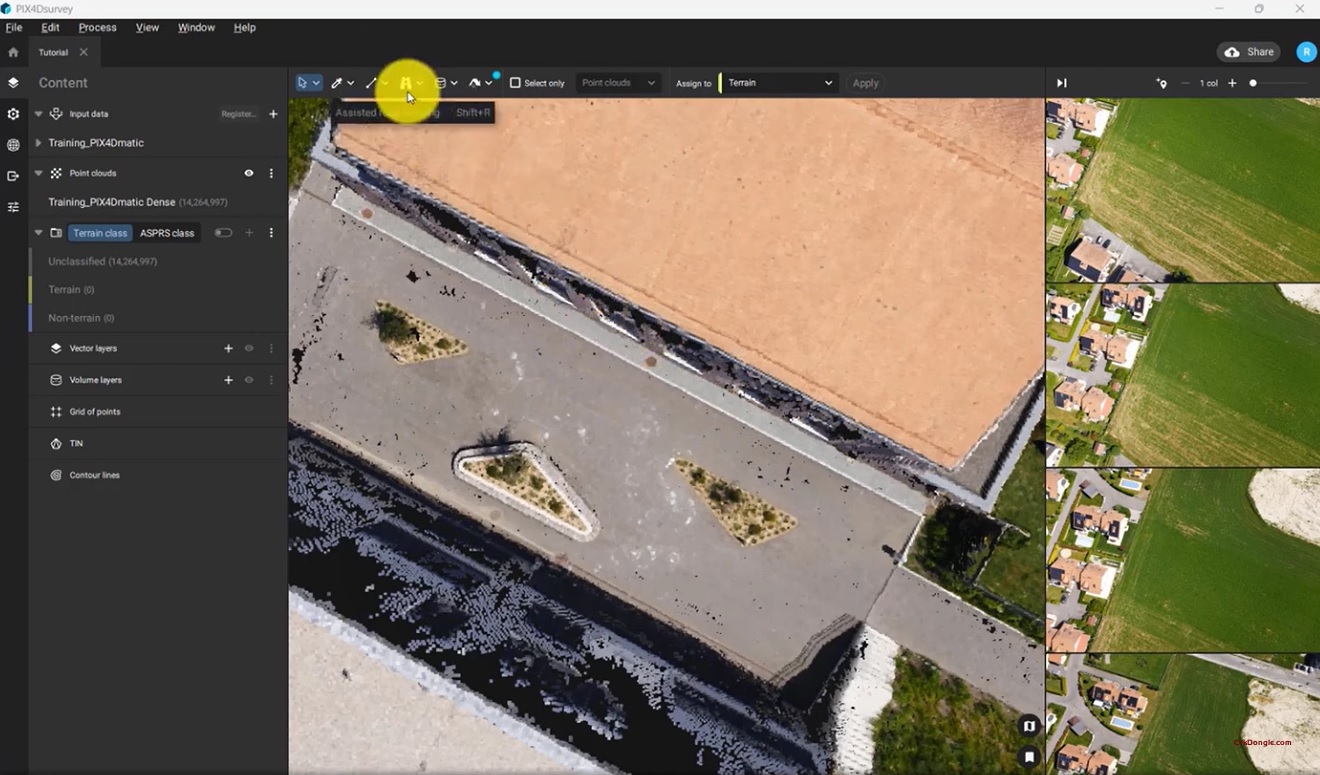Select the volume cylinder tool
The height and width of the screenshot is (775, 1320).
440,83
